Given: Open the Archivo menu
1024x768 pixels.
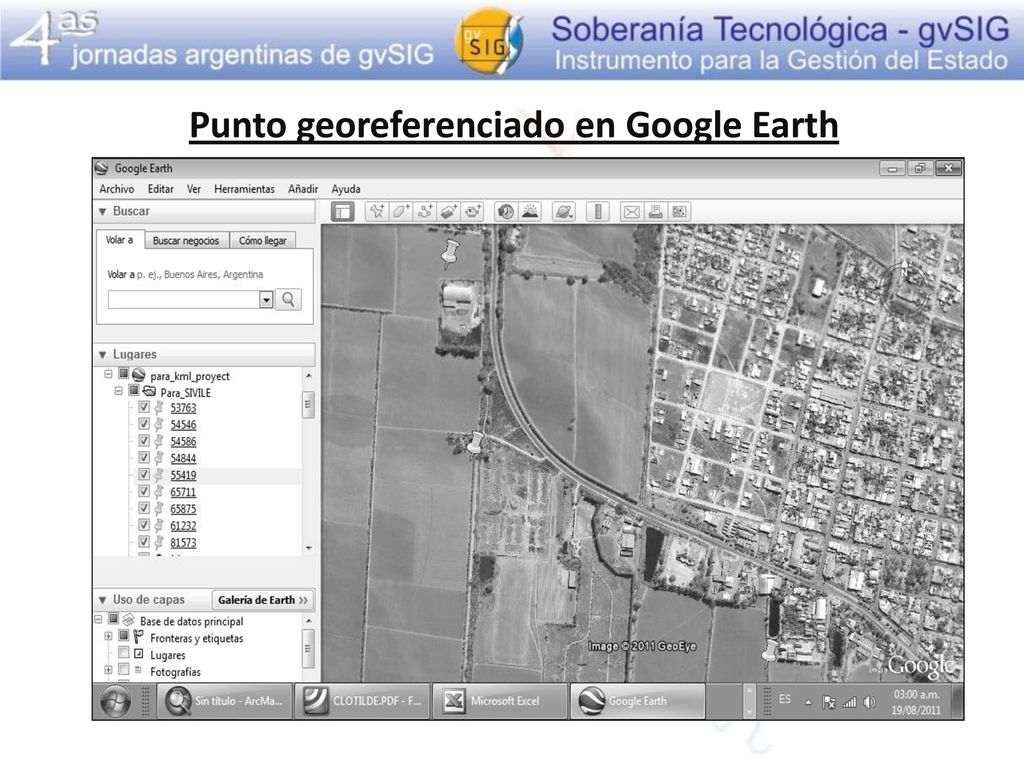Looking at the screenshot, I should coord(117,189).
